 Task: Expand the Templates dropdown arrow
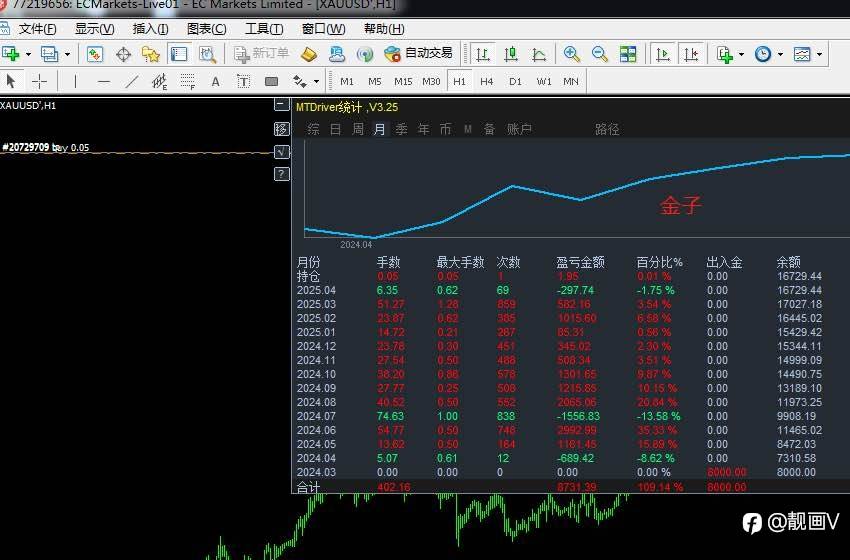[819, 54]
